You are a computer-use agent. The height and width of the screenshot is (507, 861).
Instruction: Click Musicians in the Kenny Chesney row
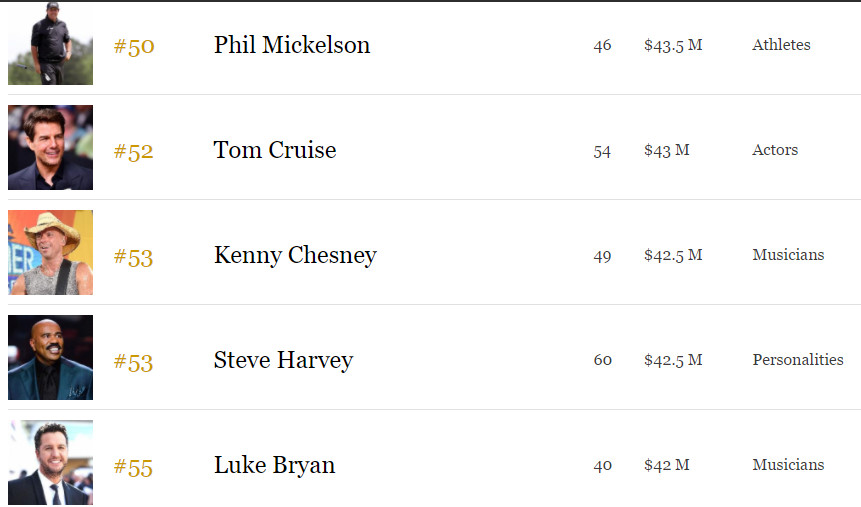coord(788,254)
